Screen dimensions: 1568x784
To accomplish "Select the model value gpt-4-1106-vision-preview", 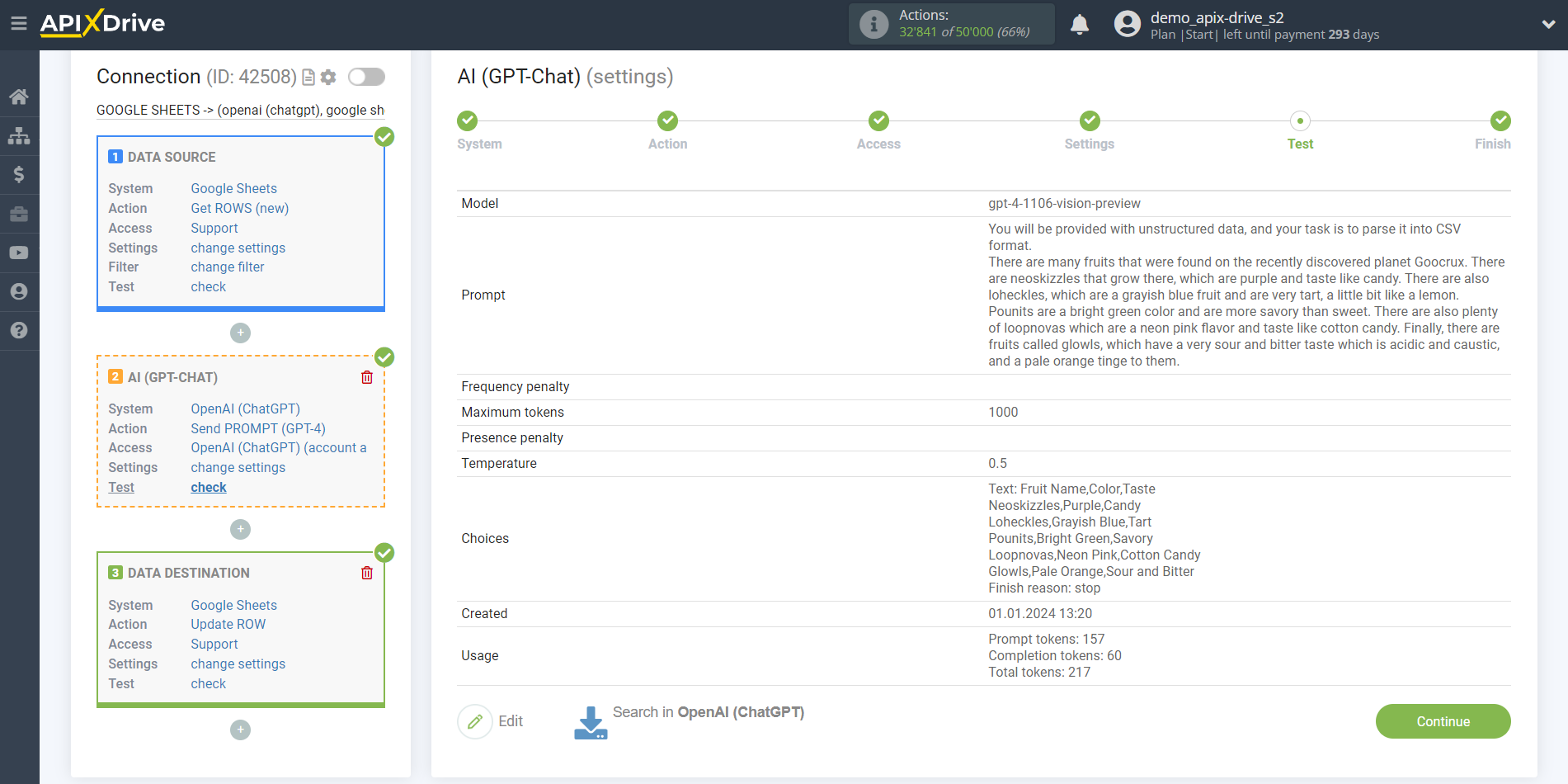I will pyautogui.click(x=1064, y=204).
